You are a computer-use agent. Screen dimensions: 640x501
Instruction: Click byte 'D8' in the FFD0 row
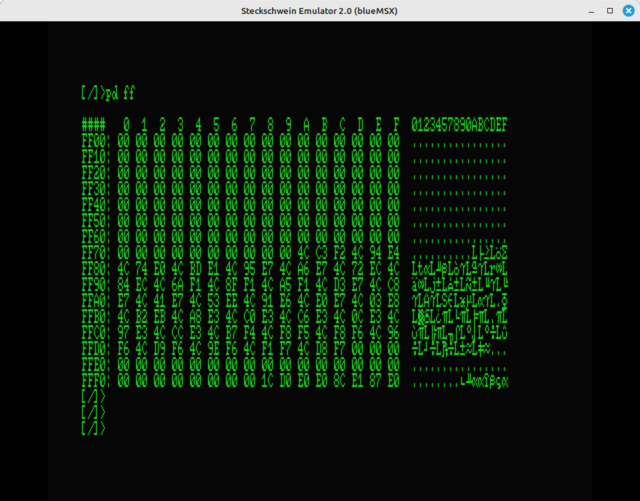tap(321, 349)
